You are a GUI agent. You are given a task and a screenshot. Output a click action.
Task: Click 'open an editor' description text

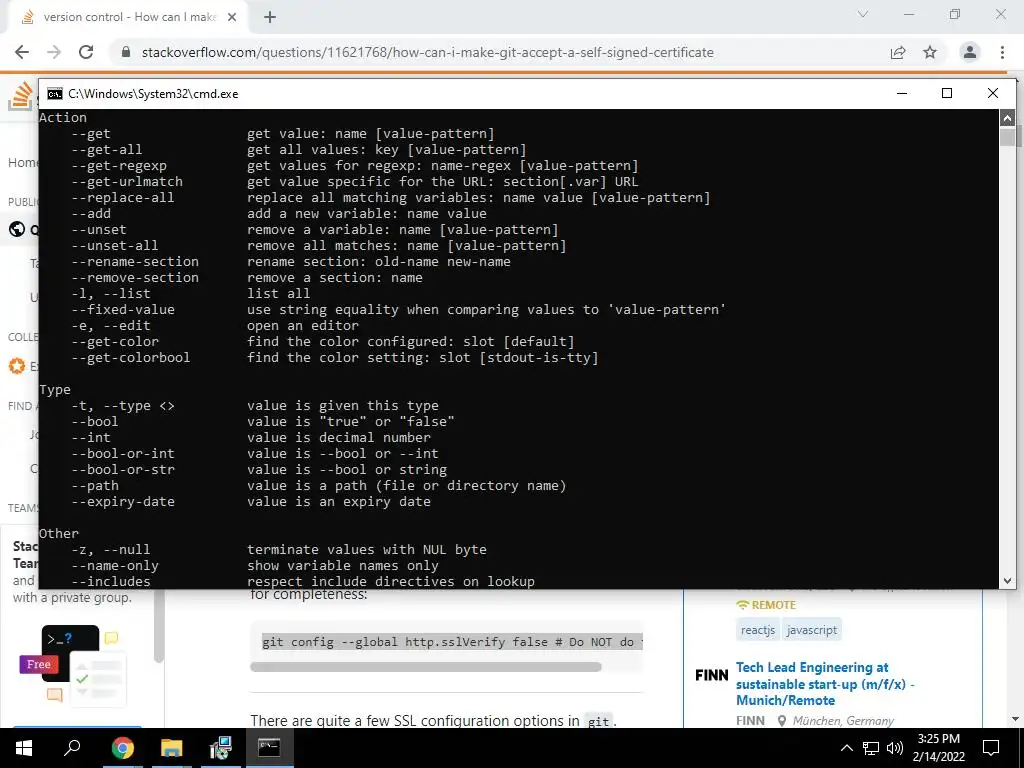[303, 326]
